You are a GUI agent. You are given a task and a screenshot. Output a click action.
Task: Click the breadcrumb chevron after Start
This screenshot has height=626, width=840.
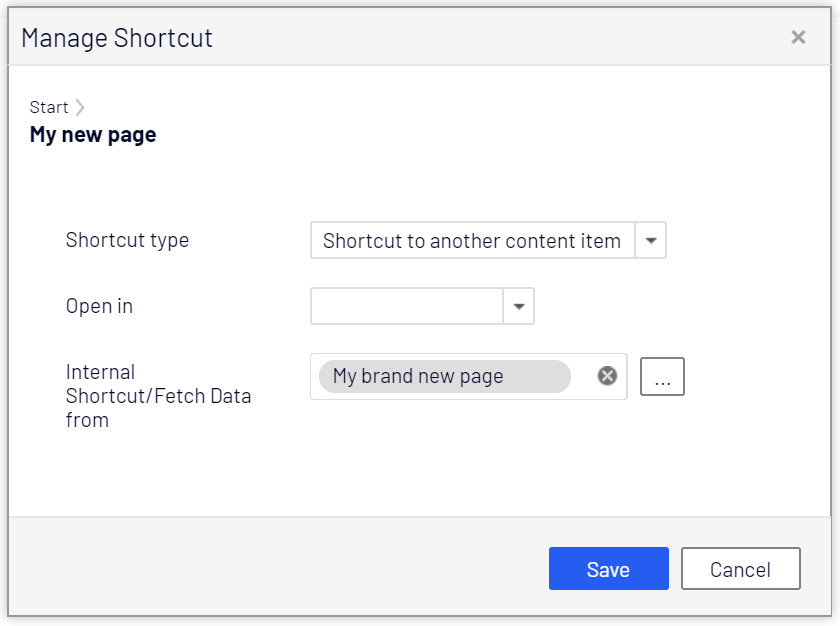[80, 107]
